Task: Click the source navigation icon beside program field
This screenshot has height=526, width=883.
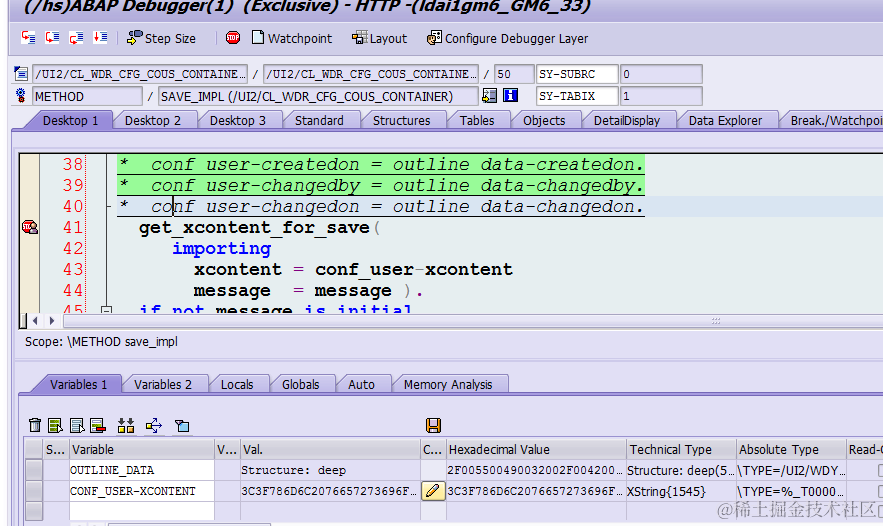Action: pos(21,74)
